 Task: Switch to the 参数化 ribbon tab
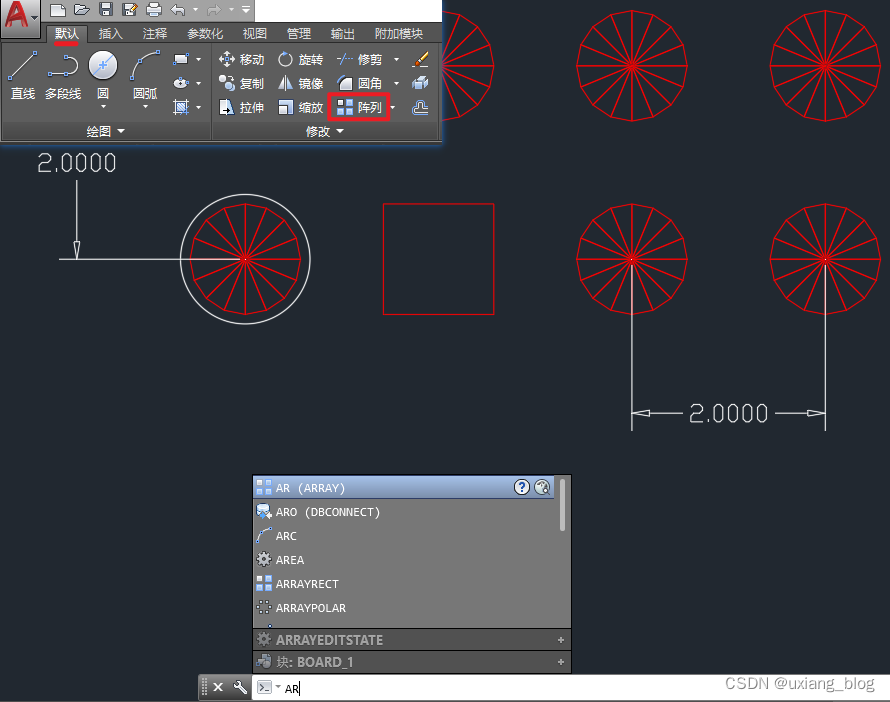(204, 32)
